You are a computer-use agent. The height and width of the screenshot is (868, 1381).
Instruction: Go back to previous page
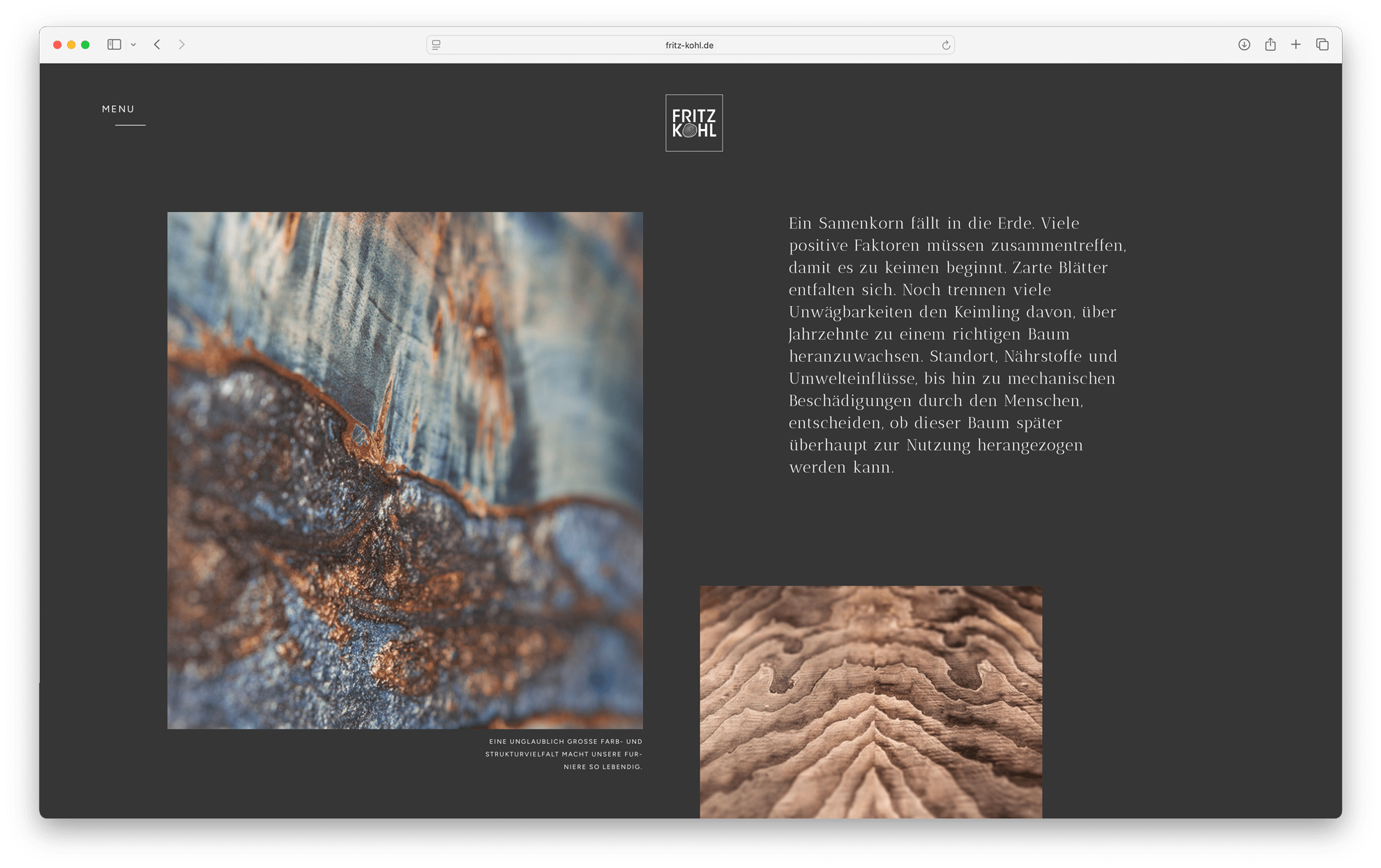[158, 45]
